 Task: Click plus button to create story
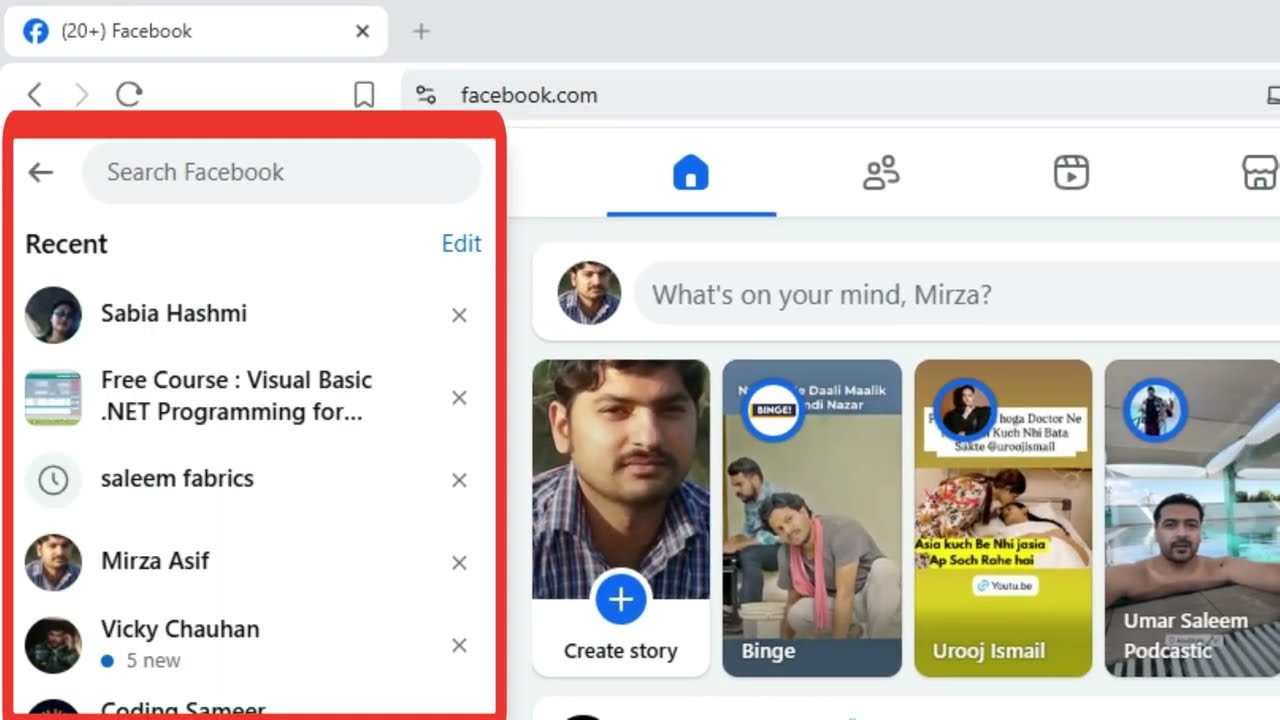621,600
